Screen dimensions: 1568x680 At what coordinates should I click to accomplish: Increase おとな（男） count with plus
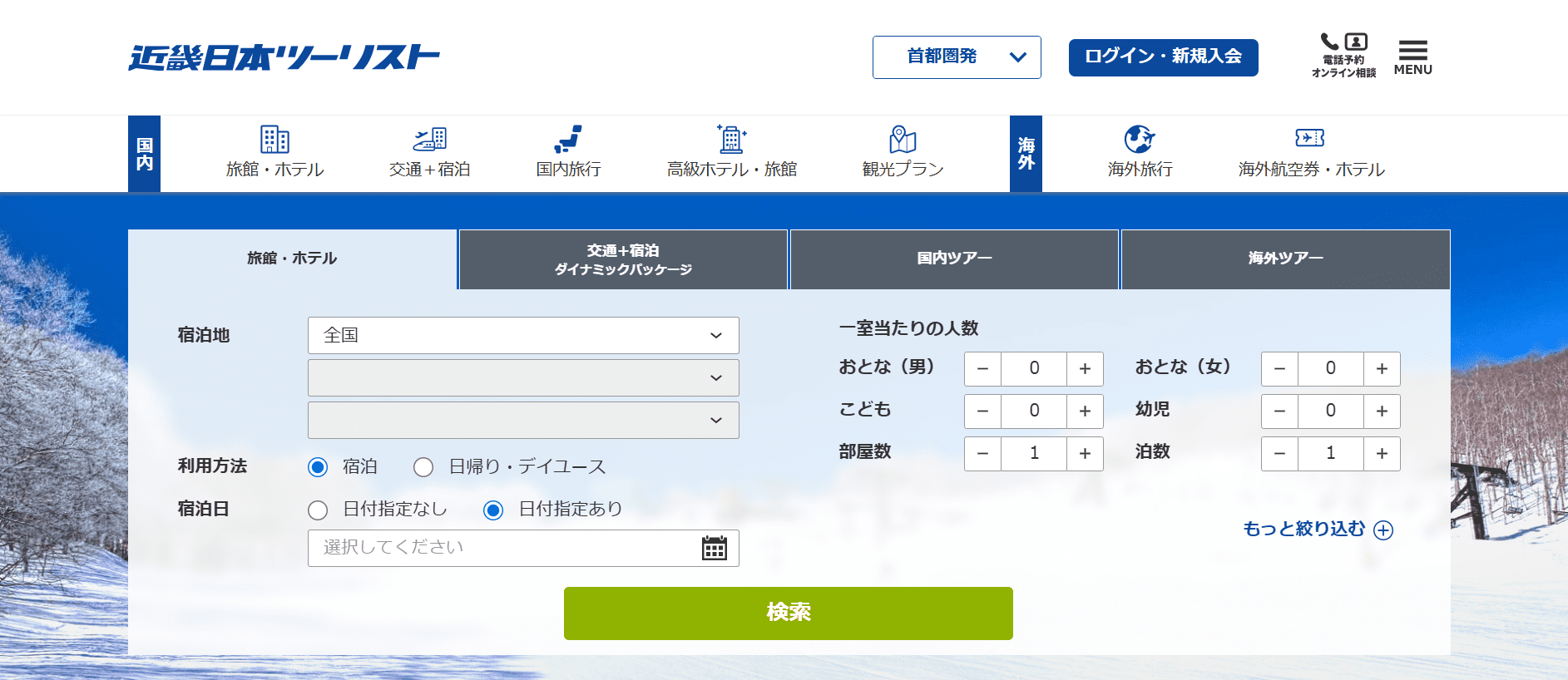pyautogui.click(x=1085, y=369)
